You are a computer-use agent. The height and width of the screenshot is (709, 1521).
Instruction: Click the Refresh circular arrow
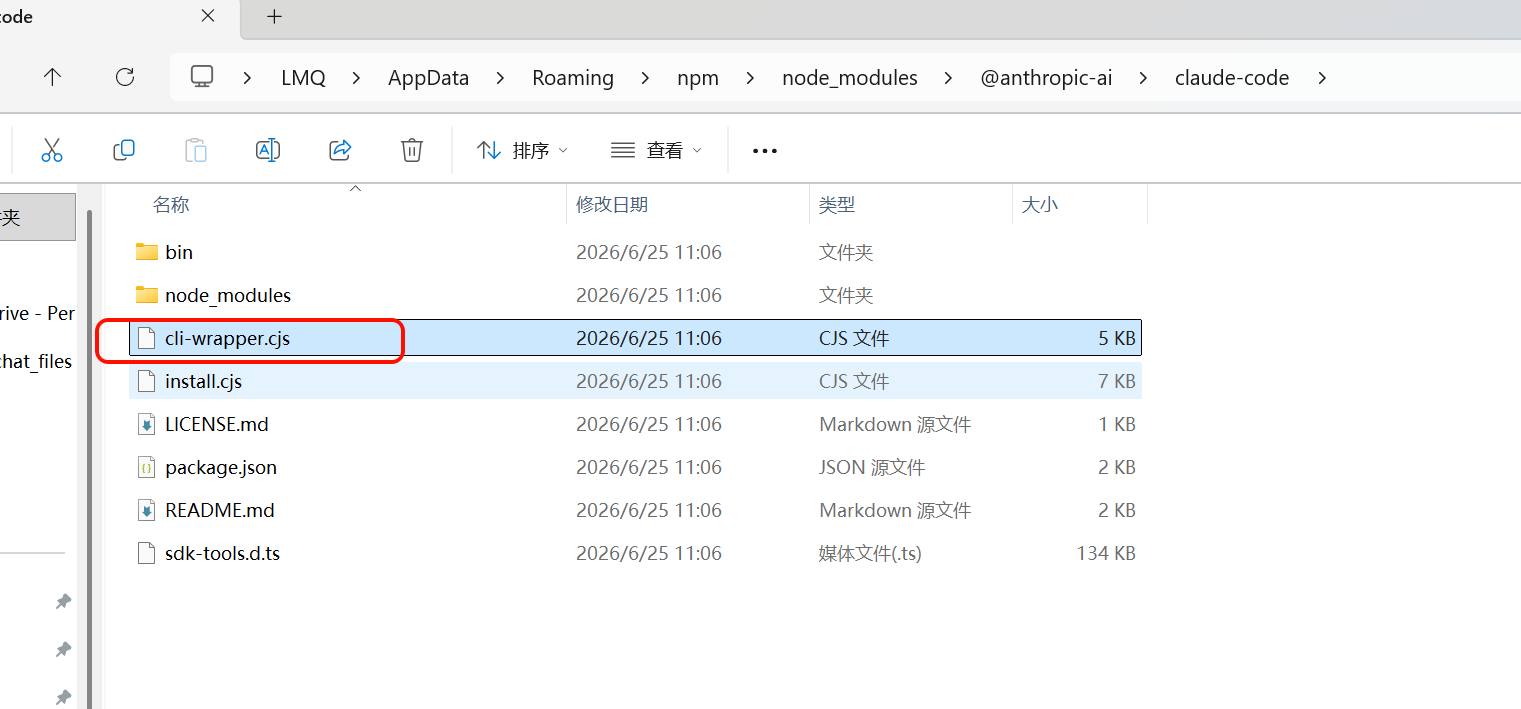pyautogui.click(x=125, y=77)
